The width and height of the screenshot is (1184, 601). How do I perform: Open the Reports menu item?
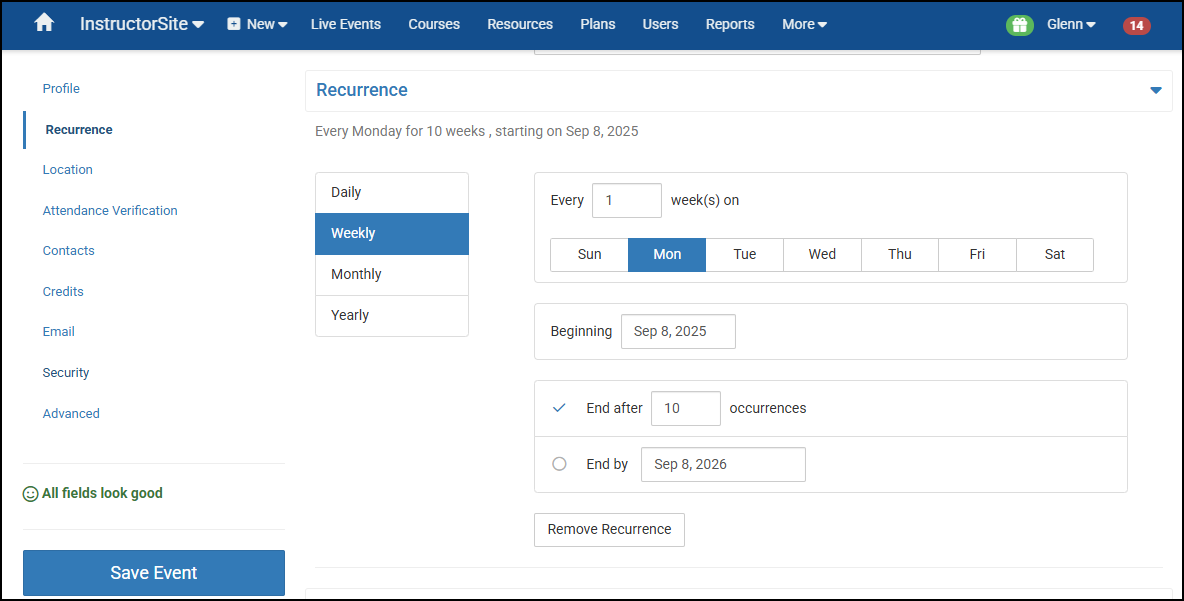point(730,24)
